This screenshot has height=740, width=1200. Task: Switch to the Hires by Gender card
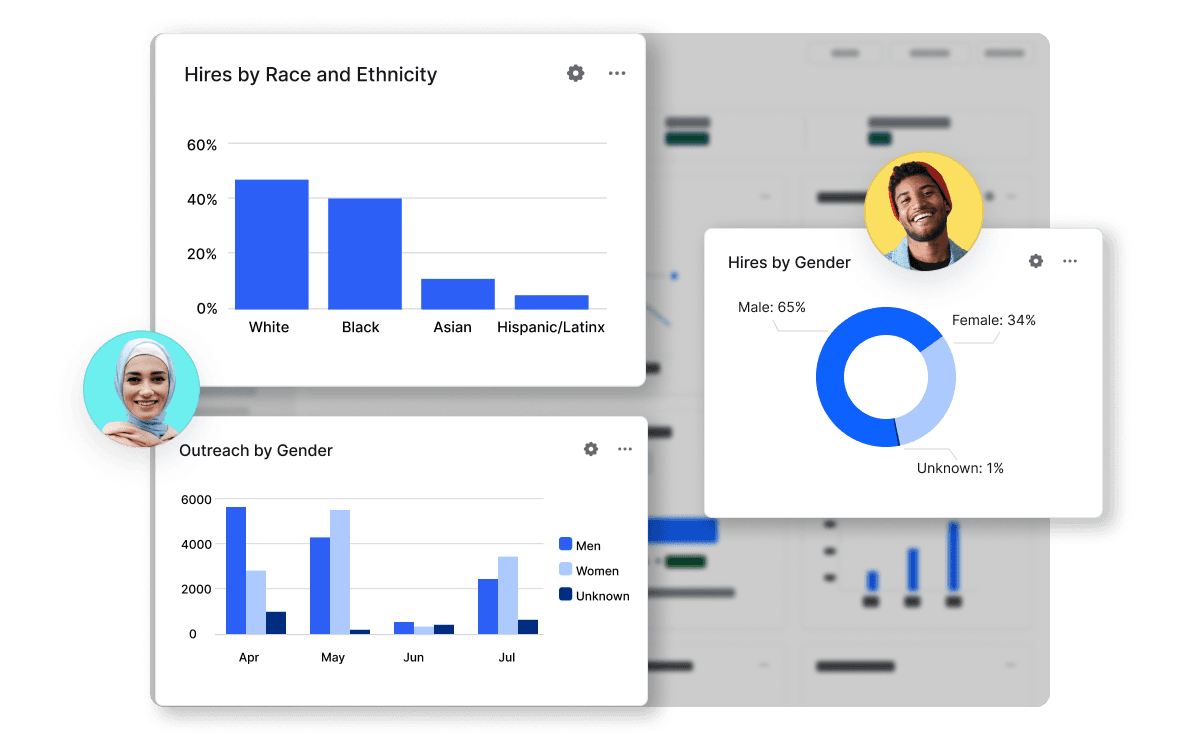(x=789, y=262)
